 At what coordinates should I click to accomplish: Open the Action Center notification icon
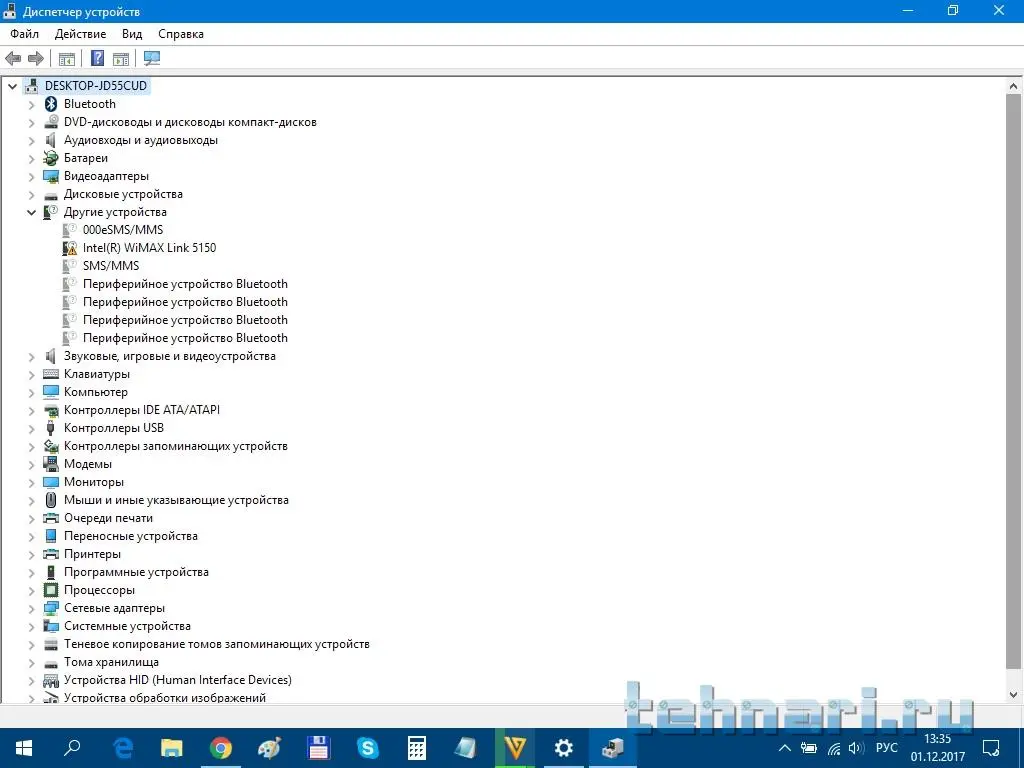(991, 748)
